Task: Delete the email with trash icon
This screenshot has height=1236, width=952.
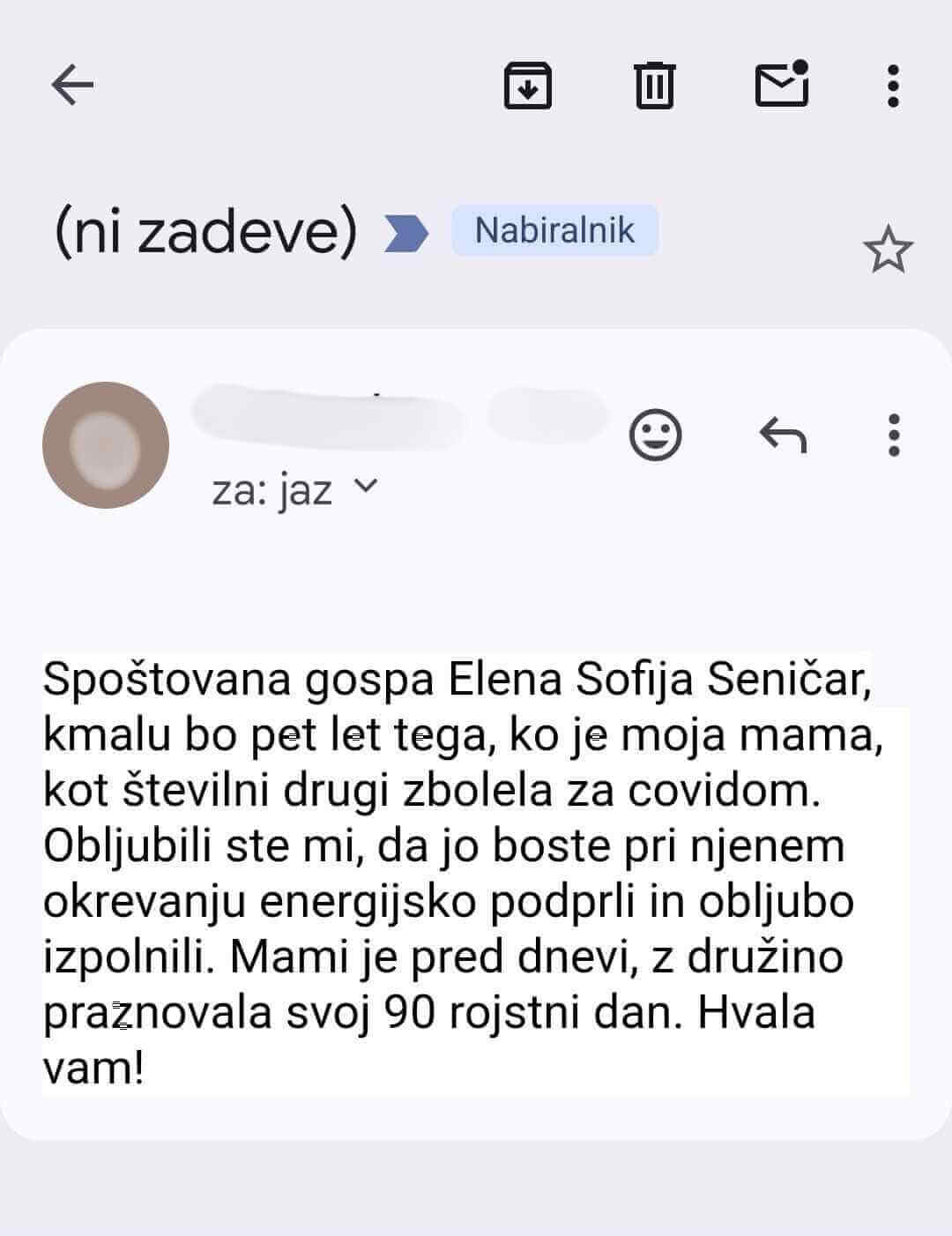Action: pos(654,86)
